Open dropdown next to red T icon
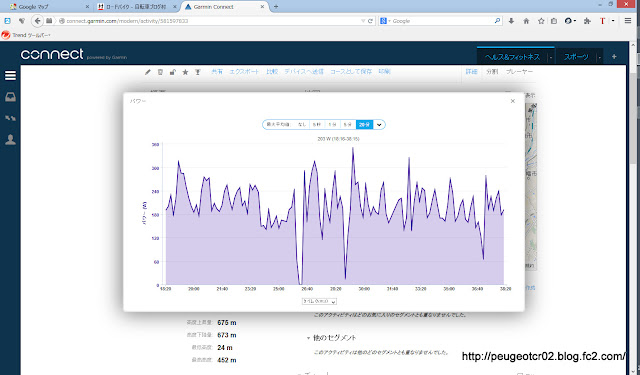This screenshot has height=375, width=640. [x=613, y=21]
